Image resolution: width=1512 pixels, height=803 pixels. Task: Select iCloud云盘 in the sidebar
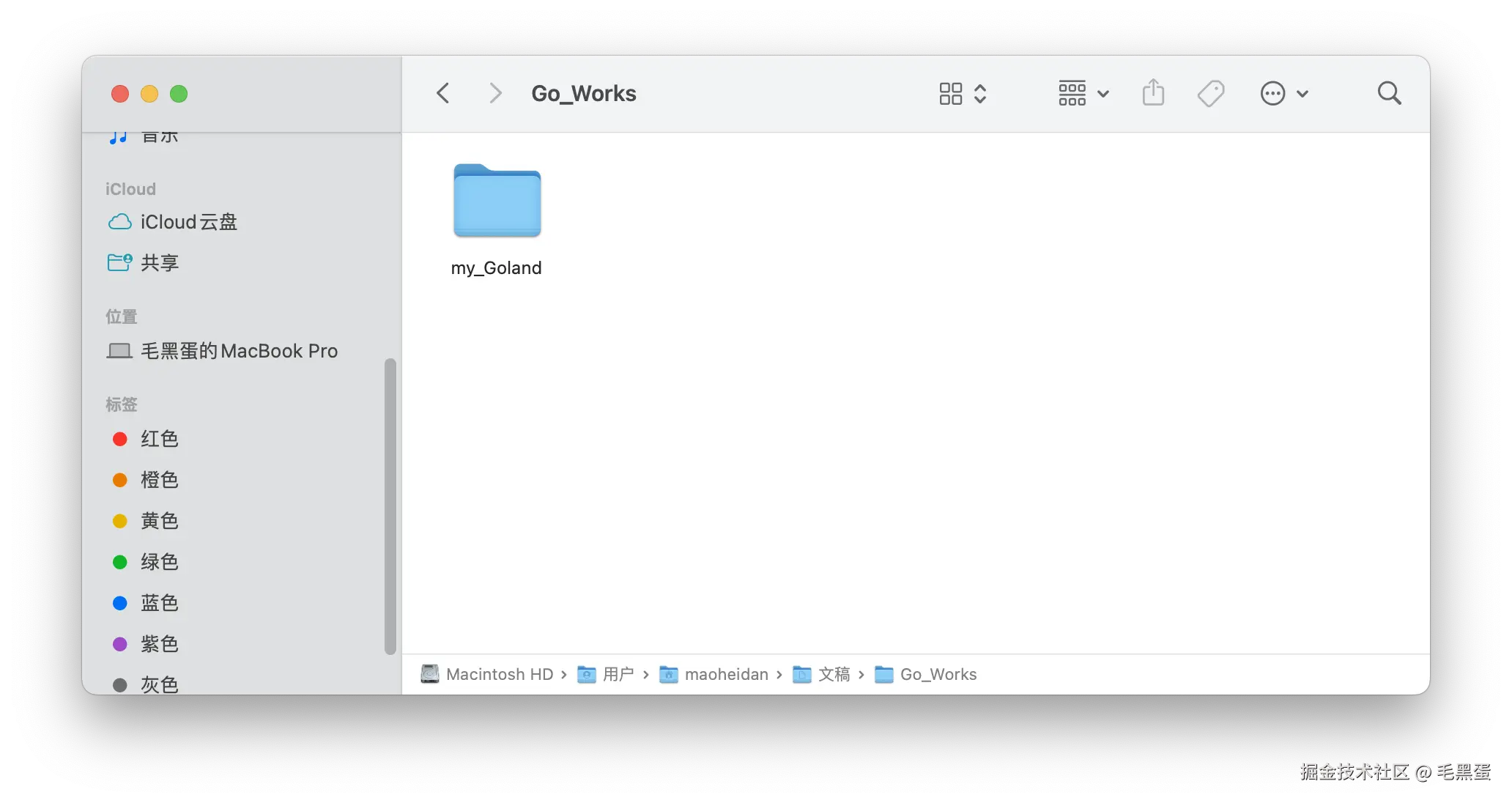(188, 222)
